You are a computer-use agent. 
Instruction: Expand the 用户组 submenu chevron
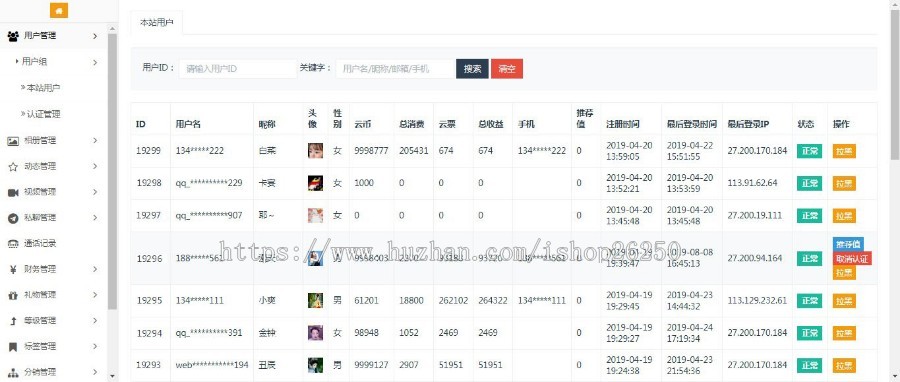(x=95, y=62)
